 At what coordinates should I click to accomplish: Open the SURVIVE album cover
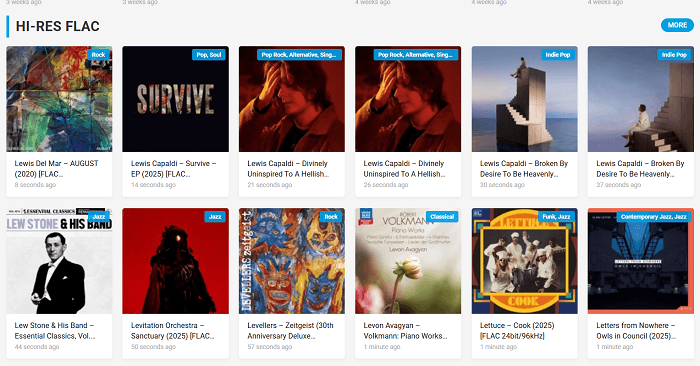(175, 99)
